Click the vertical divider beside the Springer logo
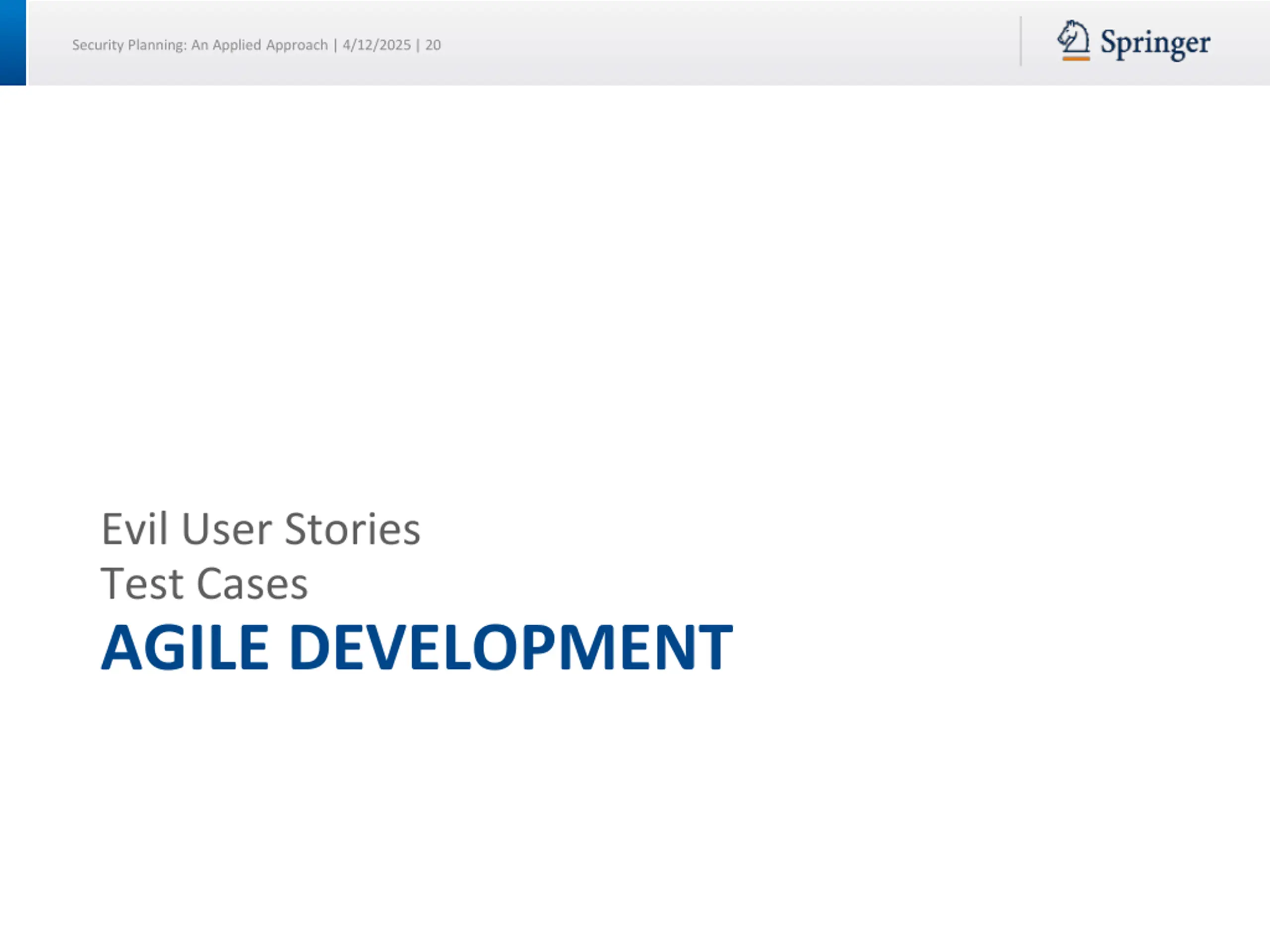The image size is (1270, 952). coord(1021,41)
